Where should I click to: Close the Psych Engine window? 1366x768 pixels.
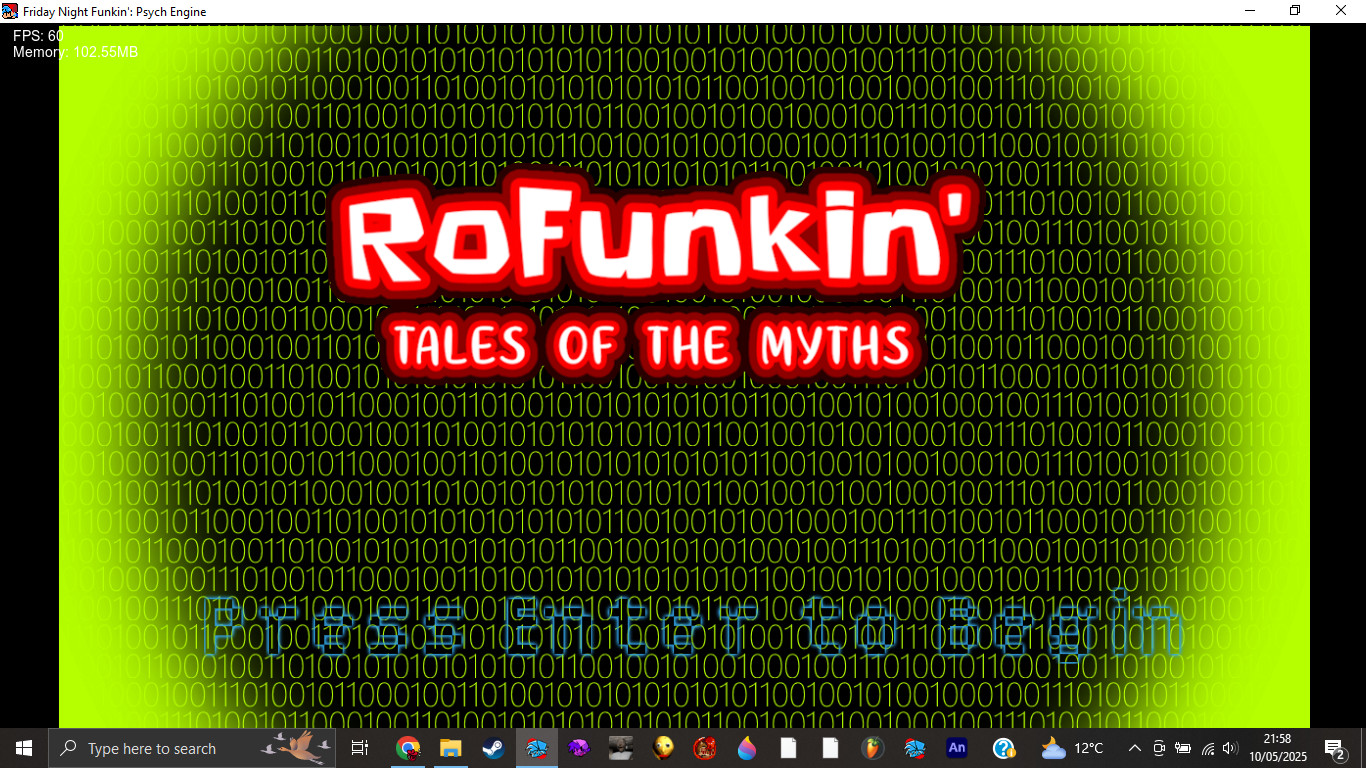1341,11
